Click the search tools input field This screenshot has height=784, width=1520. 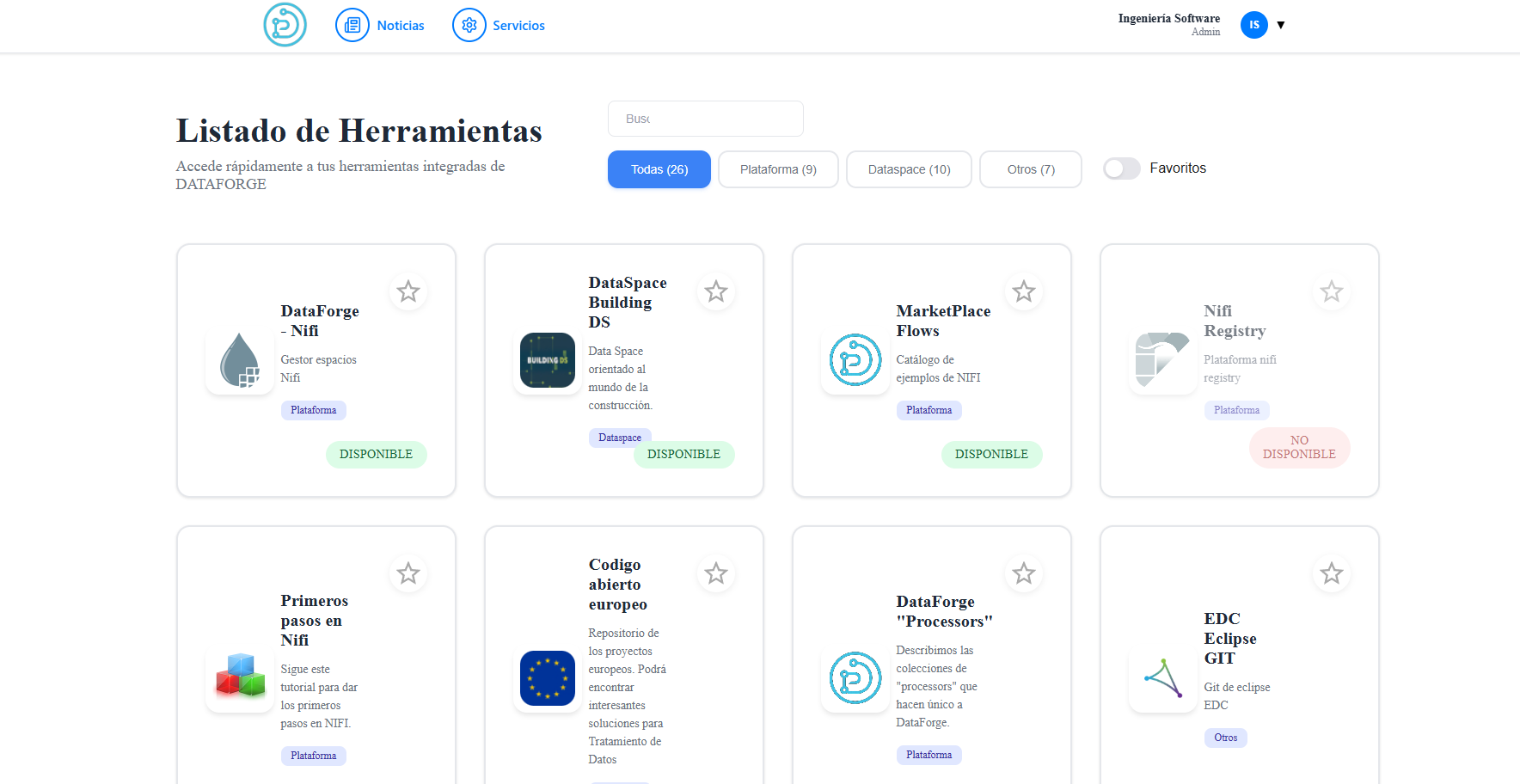pos(705,119)
